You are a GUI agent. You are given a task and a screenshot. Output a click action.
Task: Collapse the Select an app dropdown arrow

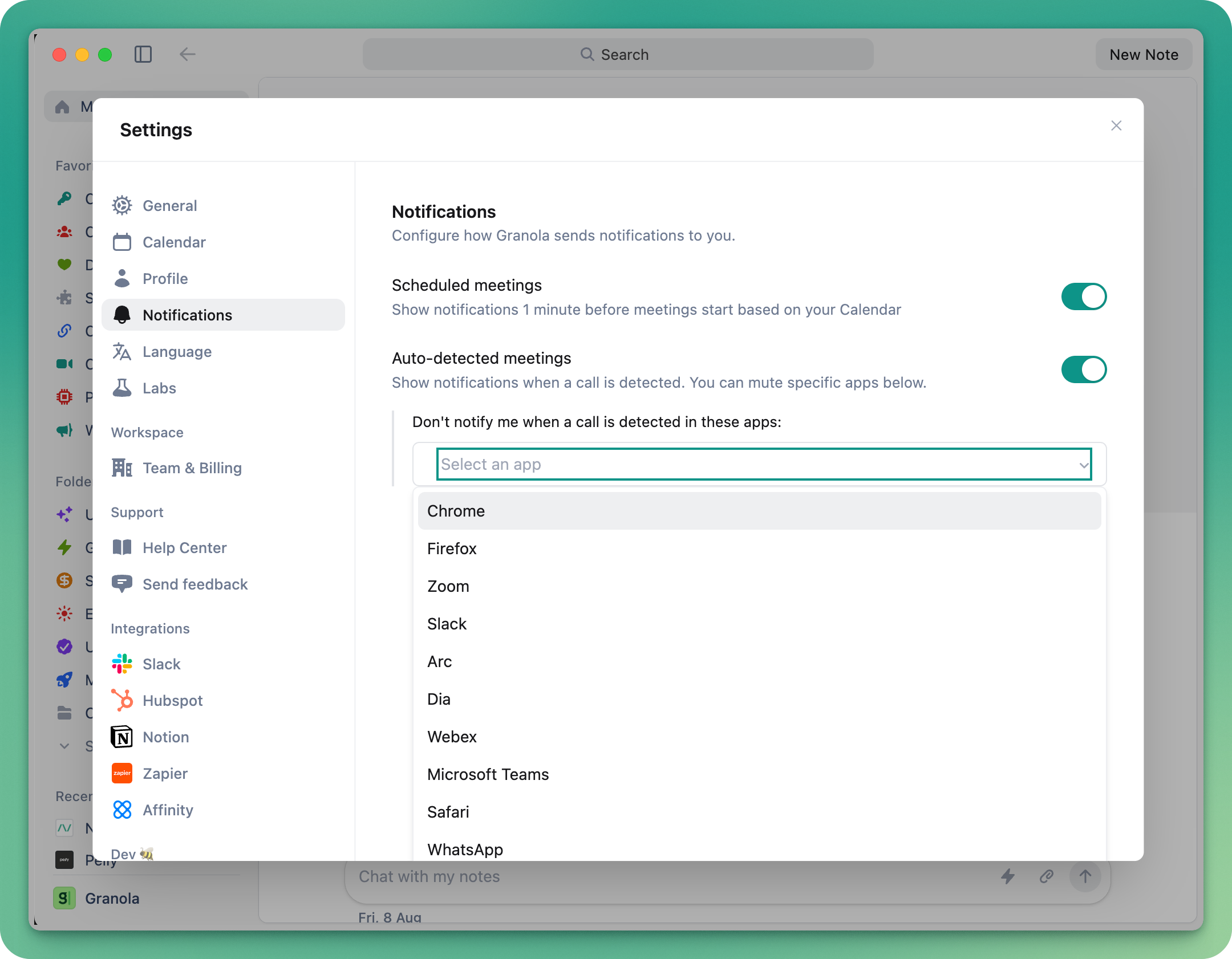1084,465
